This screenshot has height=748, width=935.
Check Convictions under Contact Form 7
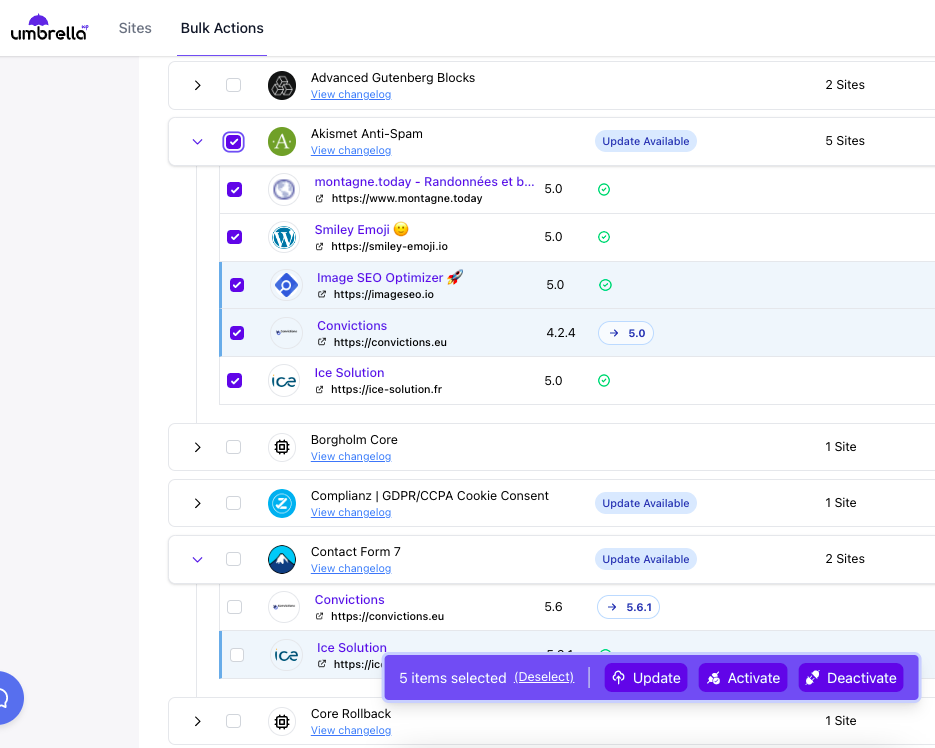pos(234,607)
